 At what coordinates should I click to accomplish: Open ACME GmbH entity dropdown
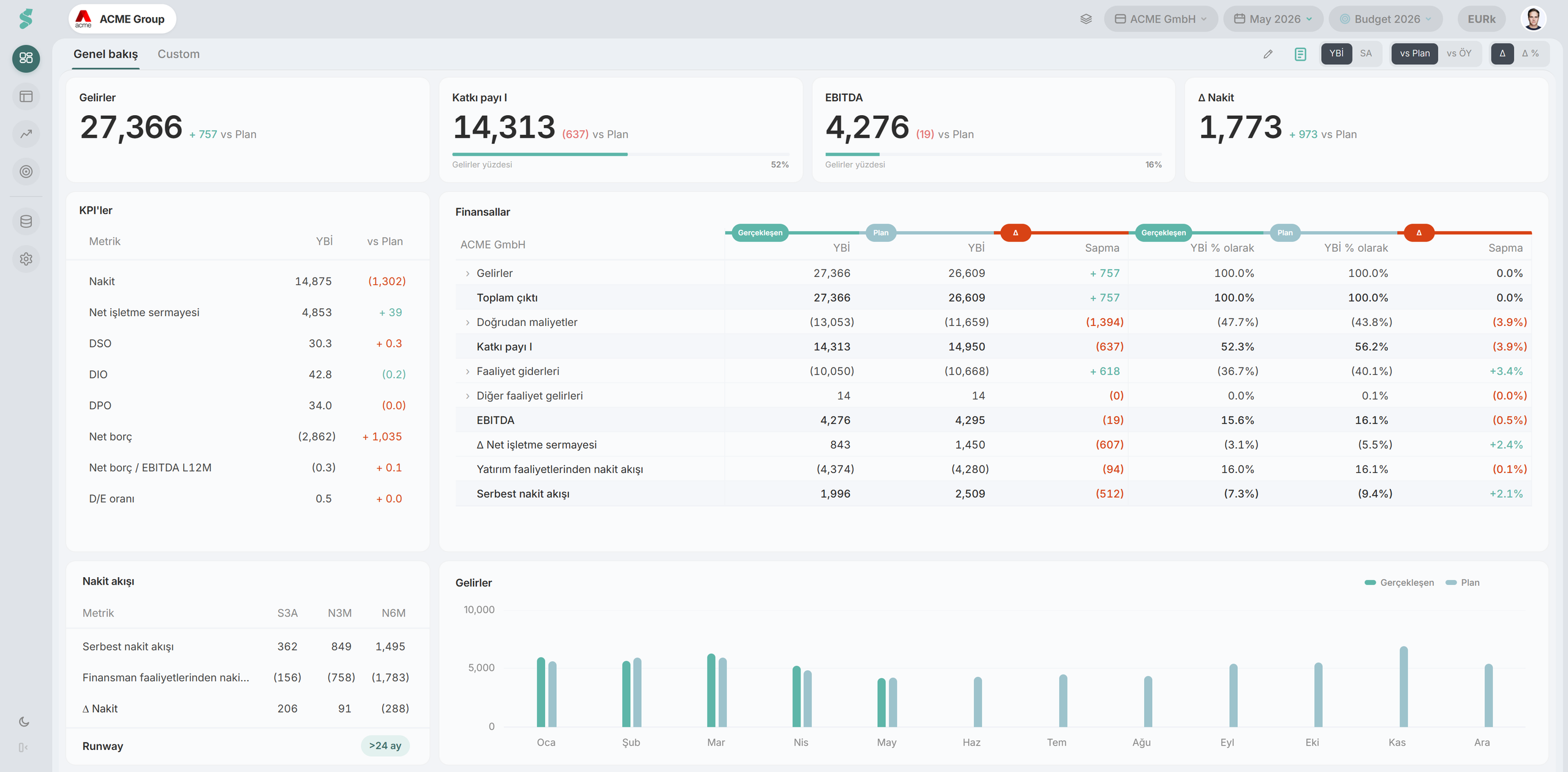[x=1161, y=19]
